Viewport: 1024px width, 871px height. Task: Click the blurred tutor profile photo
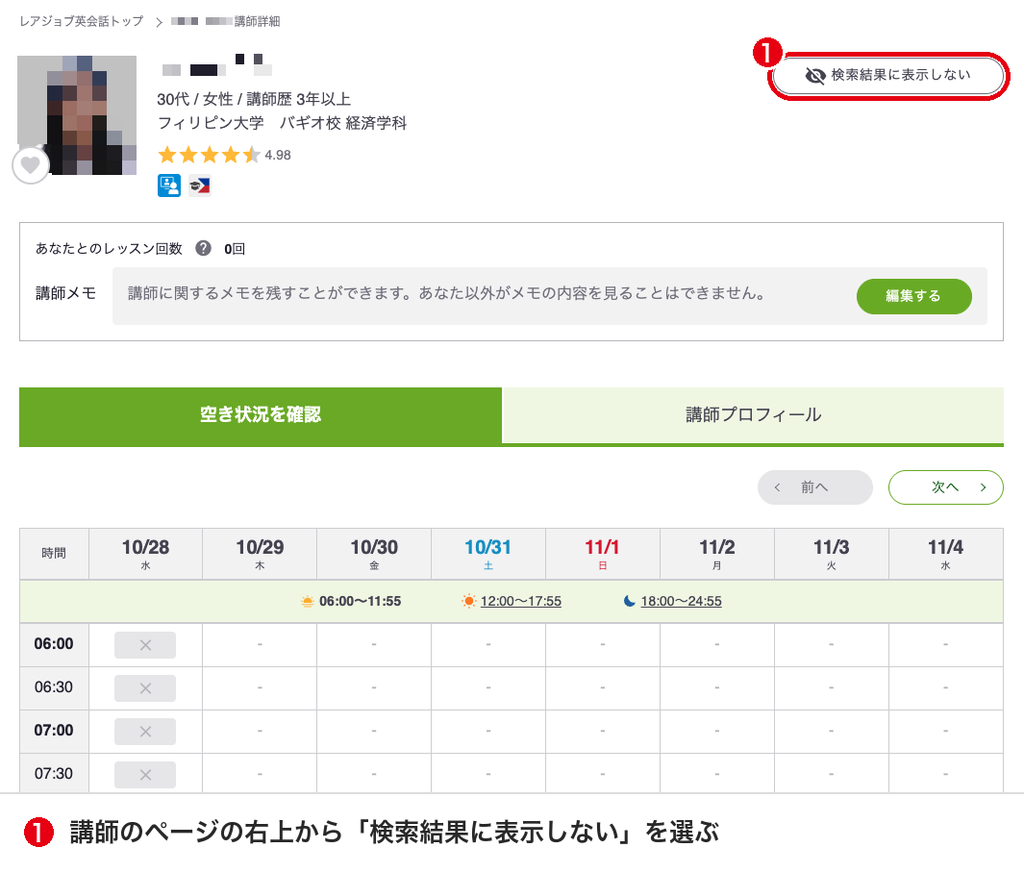pyautogui.click(x=77, y=115)
